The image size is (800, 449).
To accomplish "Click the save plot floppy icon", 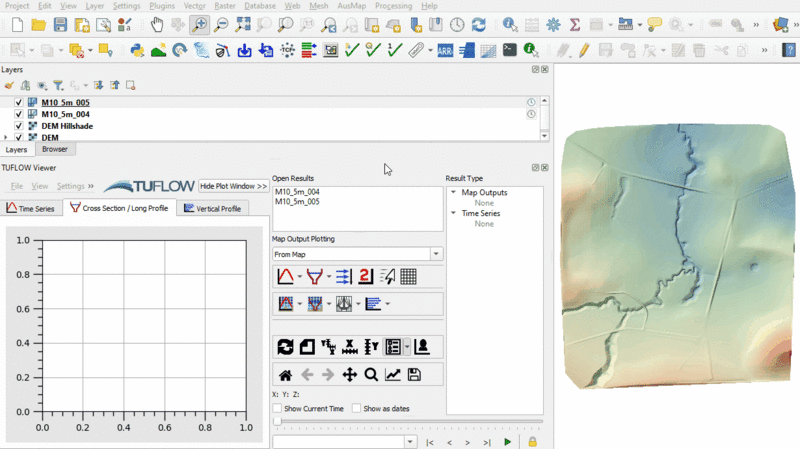I will (x=414, y=375).
